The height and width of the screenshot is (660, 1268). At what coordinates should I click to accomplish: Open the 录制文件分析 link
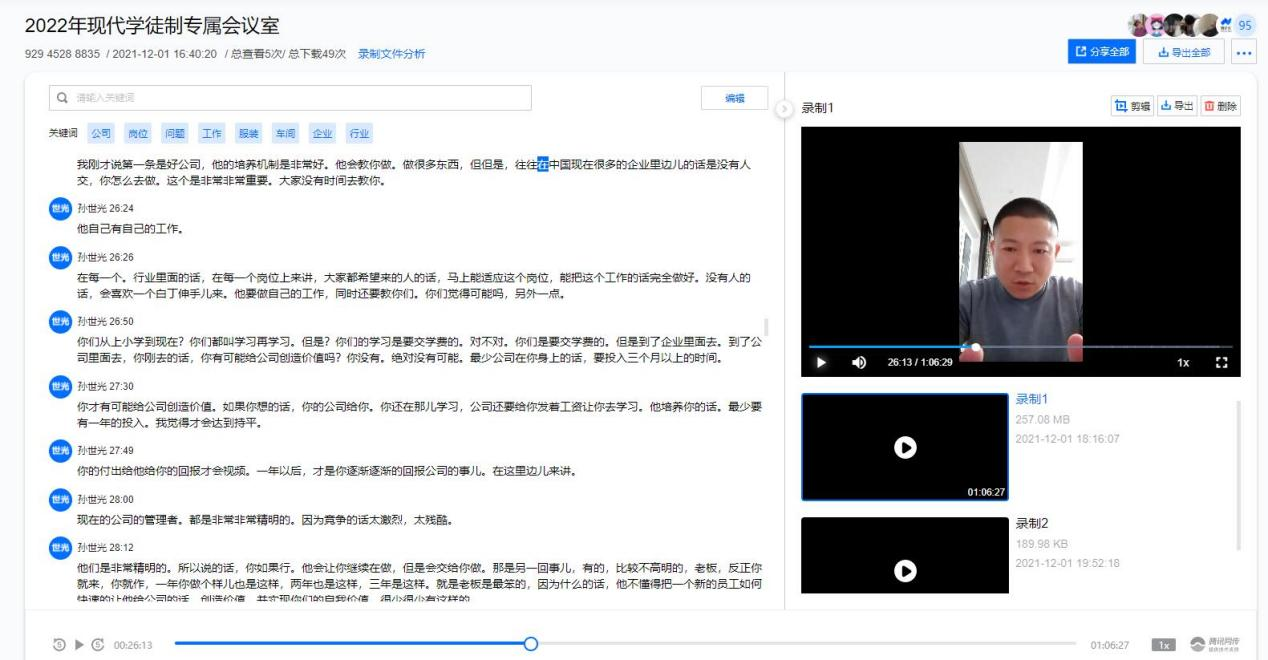pos(392,54)
